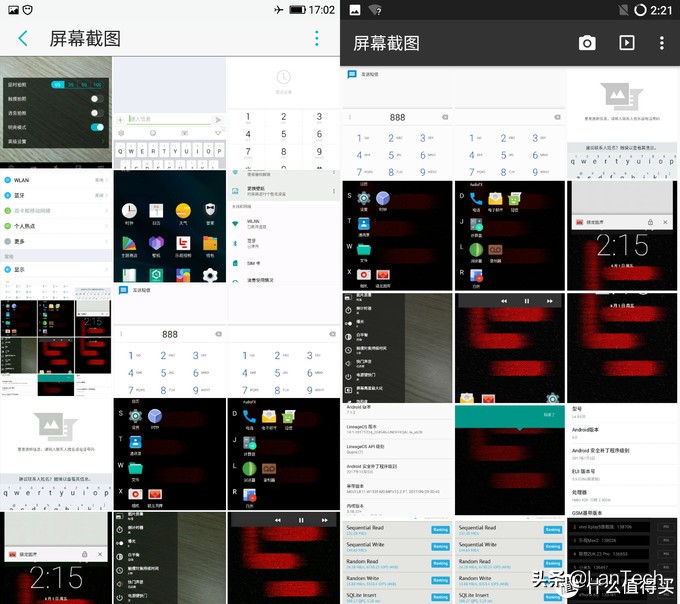Open the overflow menu in dark gallery toolbar

[x=661, y=43]
